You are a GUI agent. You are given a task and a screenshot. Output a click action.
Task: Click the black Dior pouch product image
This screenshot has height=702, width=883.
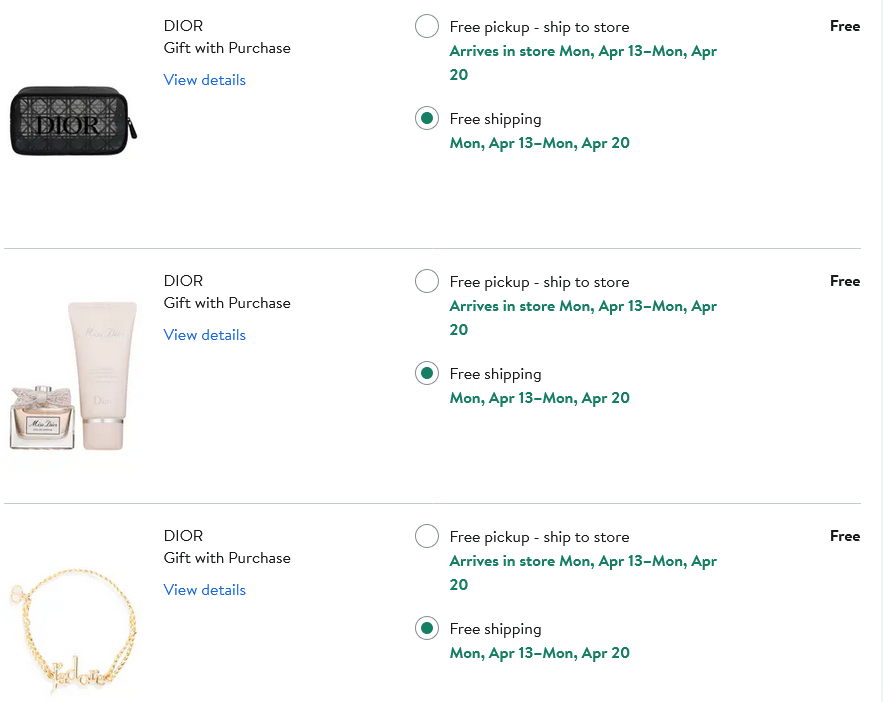pos(73,122)
